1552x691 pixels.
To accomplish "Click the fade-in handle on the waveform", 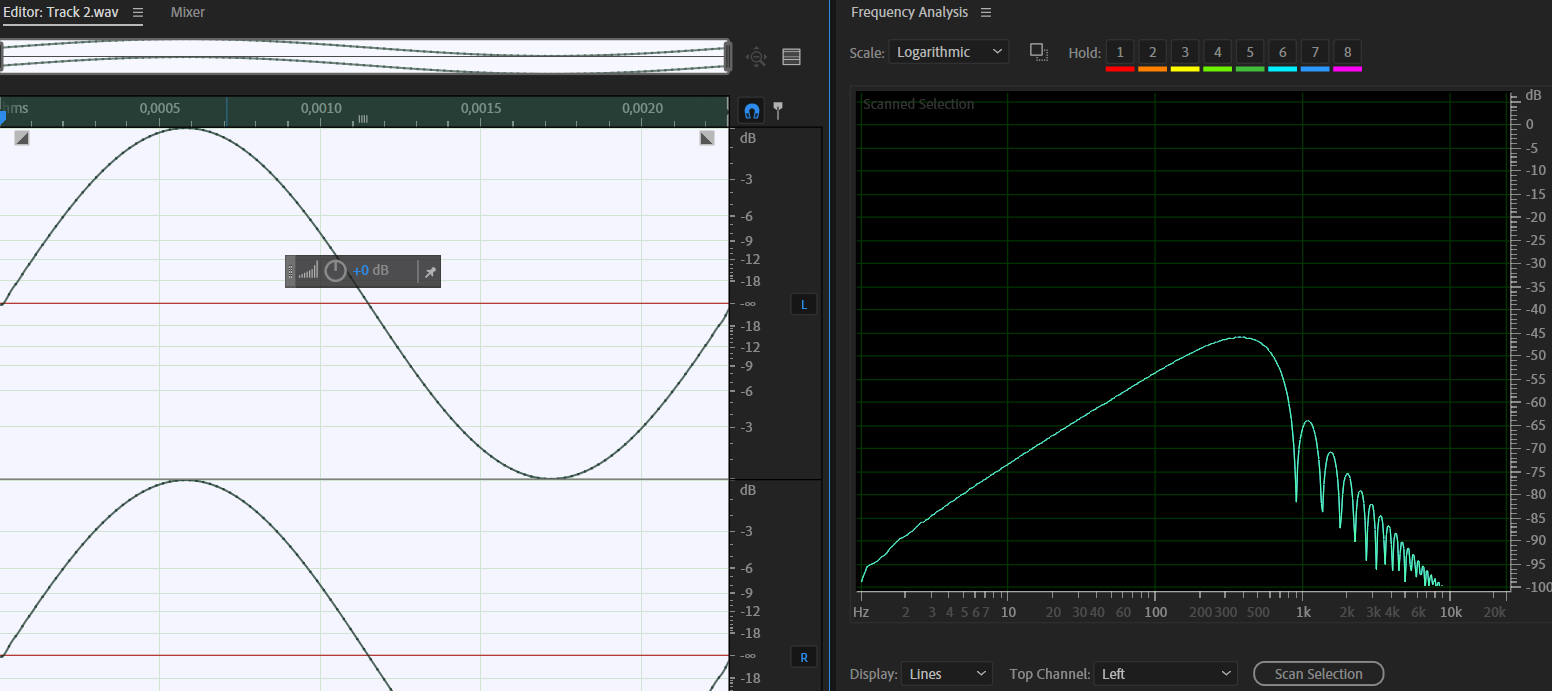I will (x=22, y=138).
